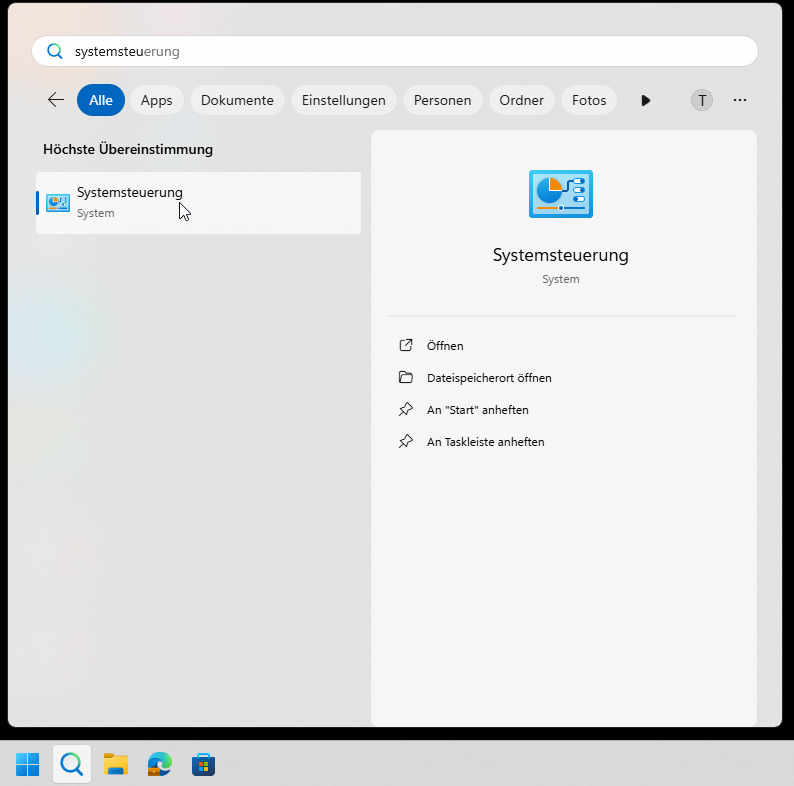This screenshot has height=786, width=794.
Task: Filter results by Dokumente
Action: (x=237, y=100)
